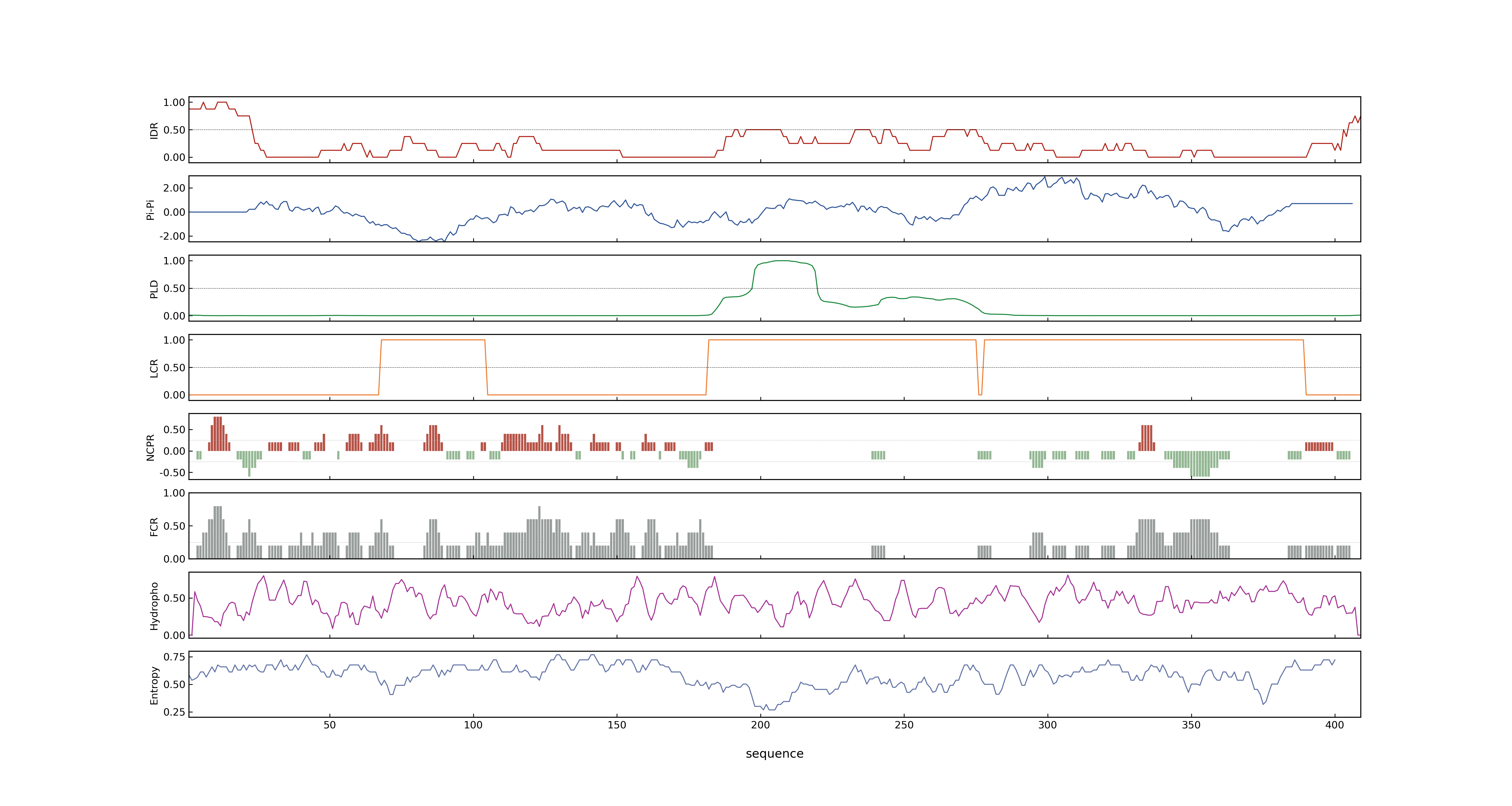This screenshot has height=806, width=1512.
Task: Click the 0.00 tick on LCR axis
Action: click(x=174, y=395)
